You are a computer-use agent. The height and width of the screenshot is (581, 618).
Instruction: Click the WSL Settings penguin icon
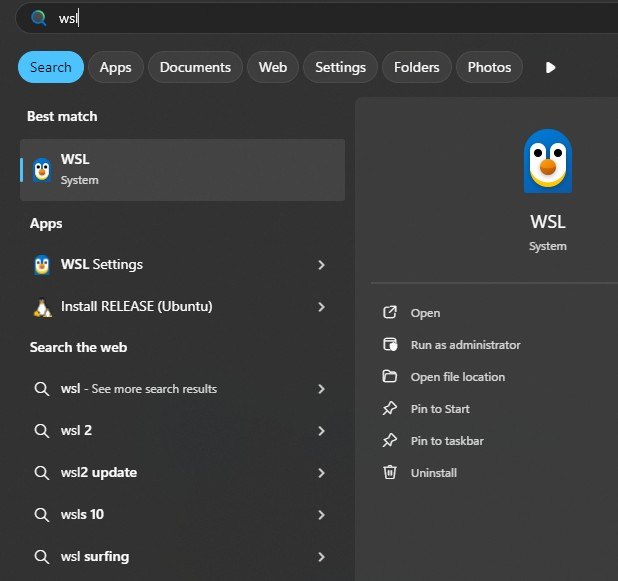[42, 264]
